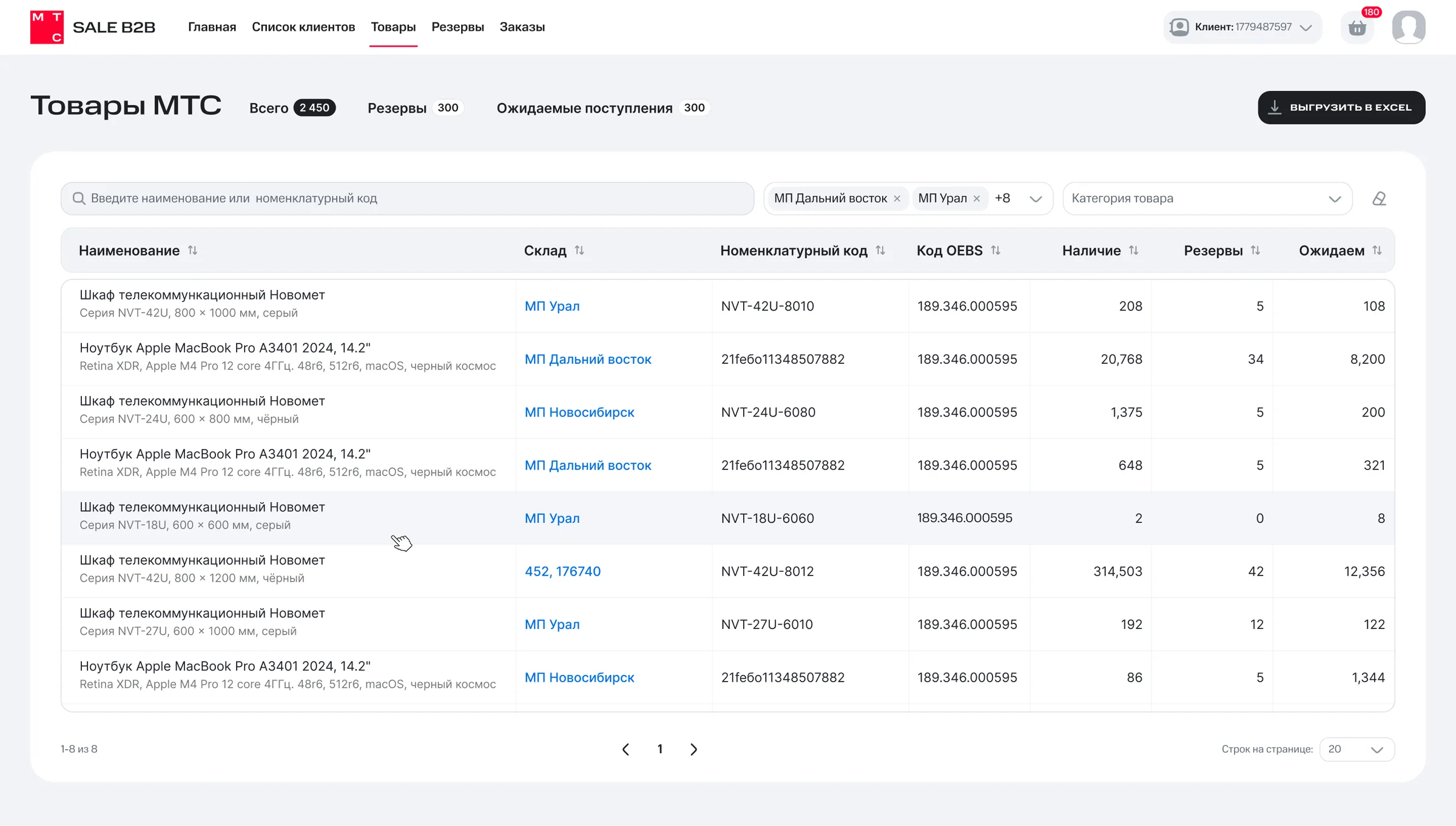Sort by Номенклатурный код column arrows

point(880,250)
